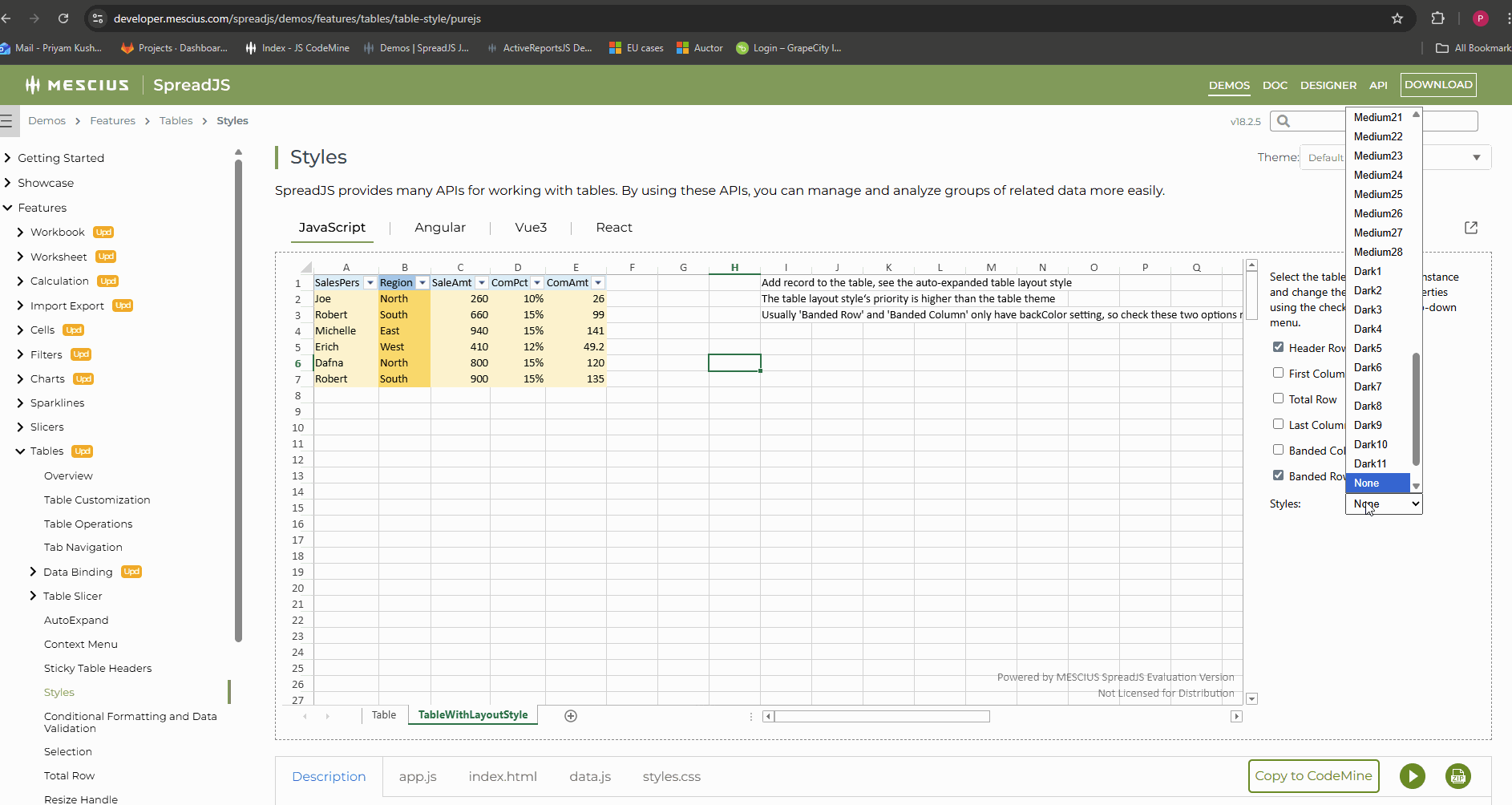This screenshot has width=1512, height=805.
Task: Open the app.js code tab
Action: pyautogui.click(x=418, y=776)
